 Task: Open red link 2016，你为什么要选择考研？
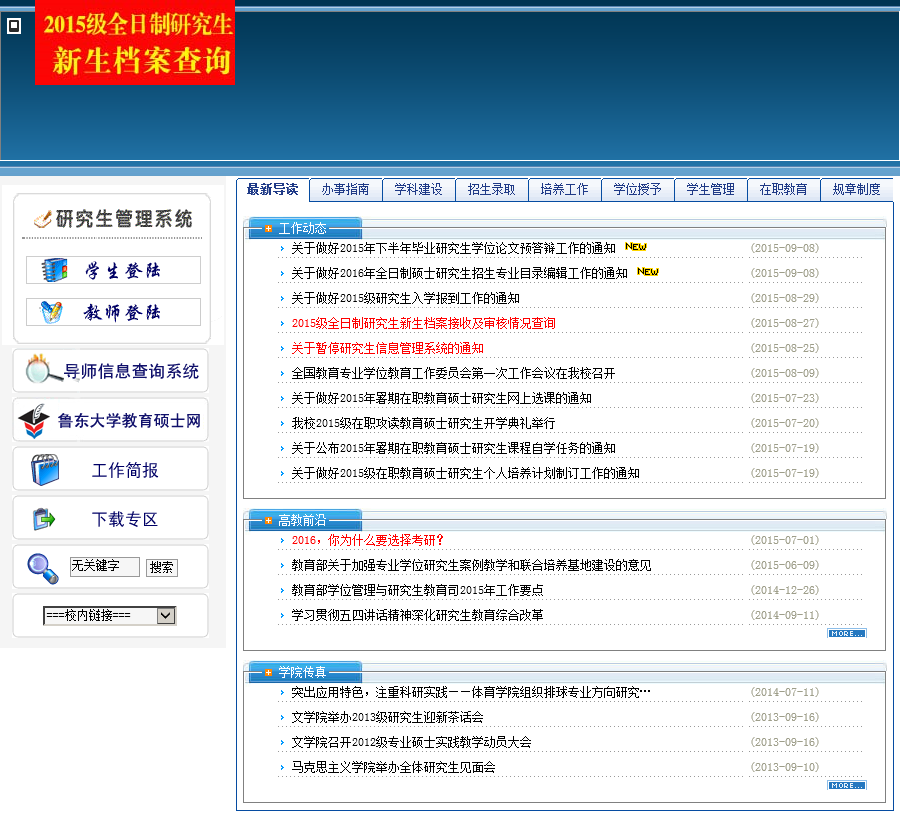[368, 540]
